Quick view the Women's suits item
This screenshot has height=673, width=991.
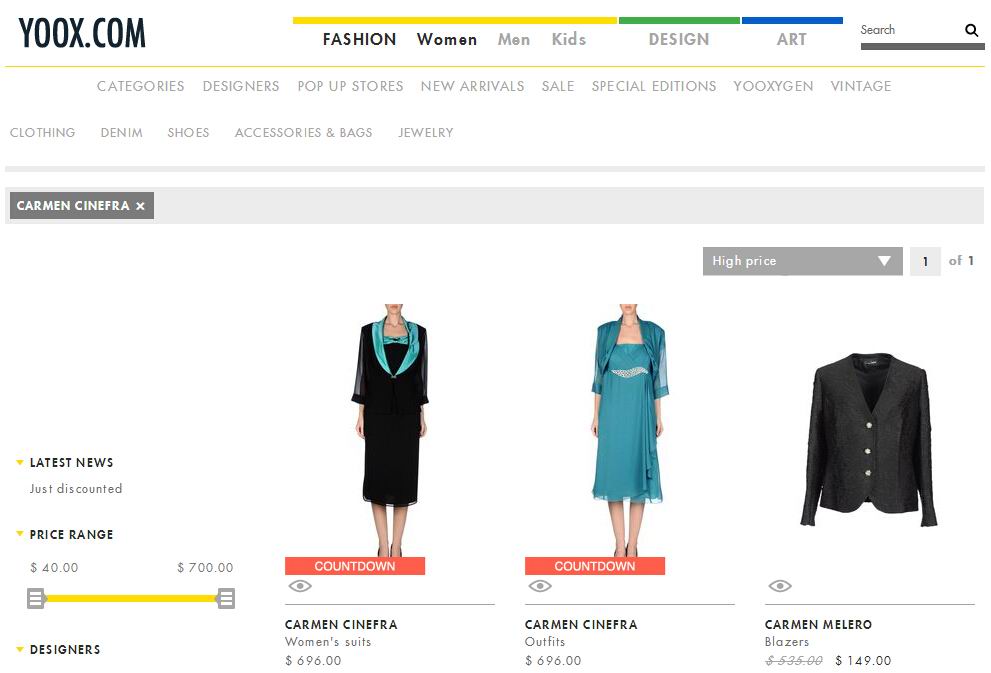[300, 586]
